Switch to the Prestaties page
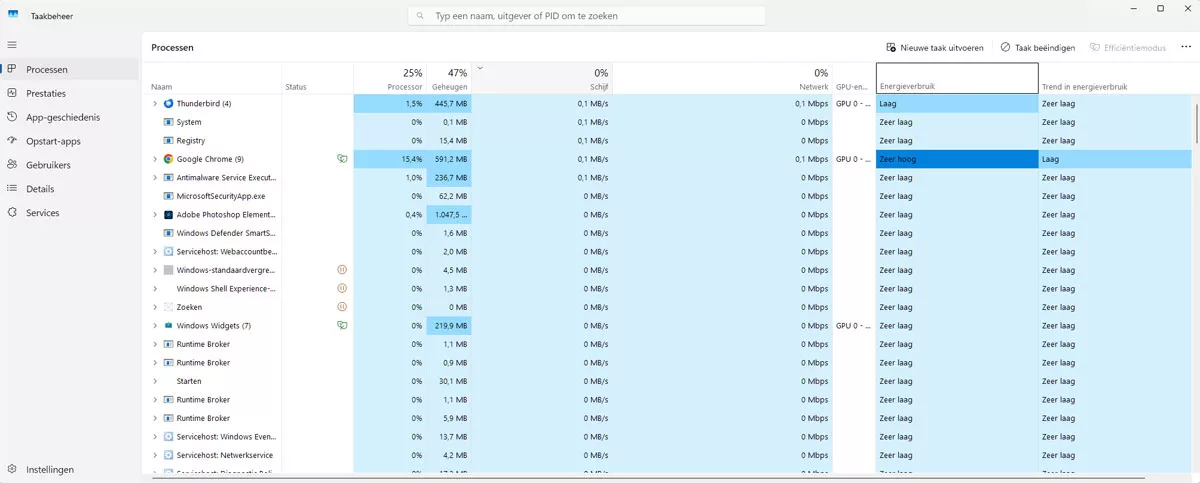This screenshot has width=1200, height=483. tap(69, 93)
